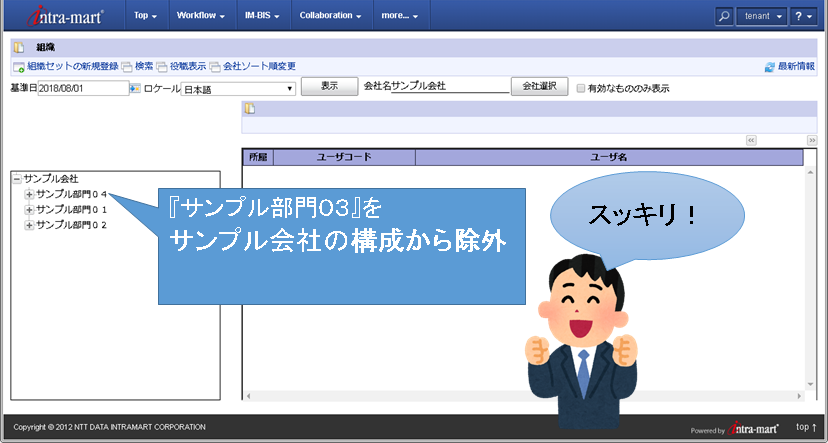This screenshot has width=828, height=443.
Task: Click the 検索 link
Action: tap(144, 67)
